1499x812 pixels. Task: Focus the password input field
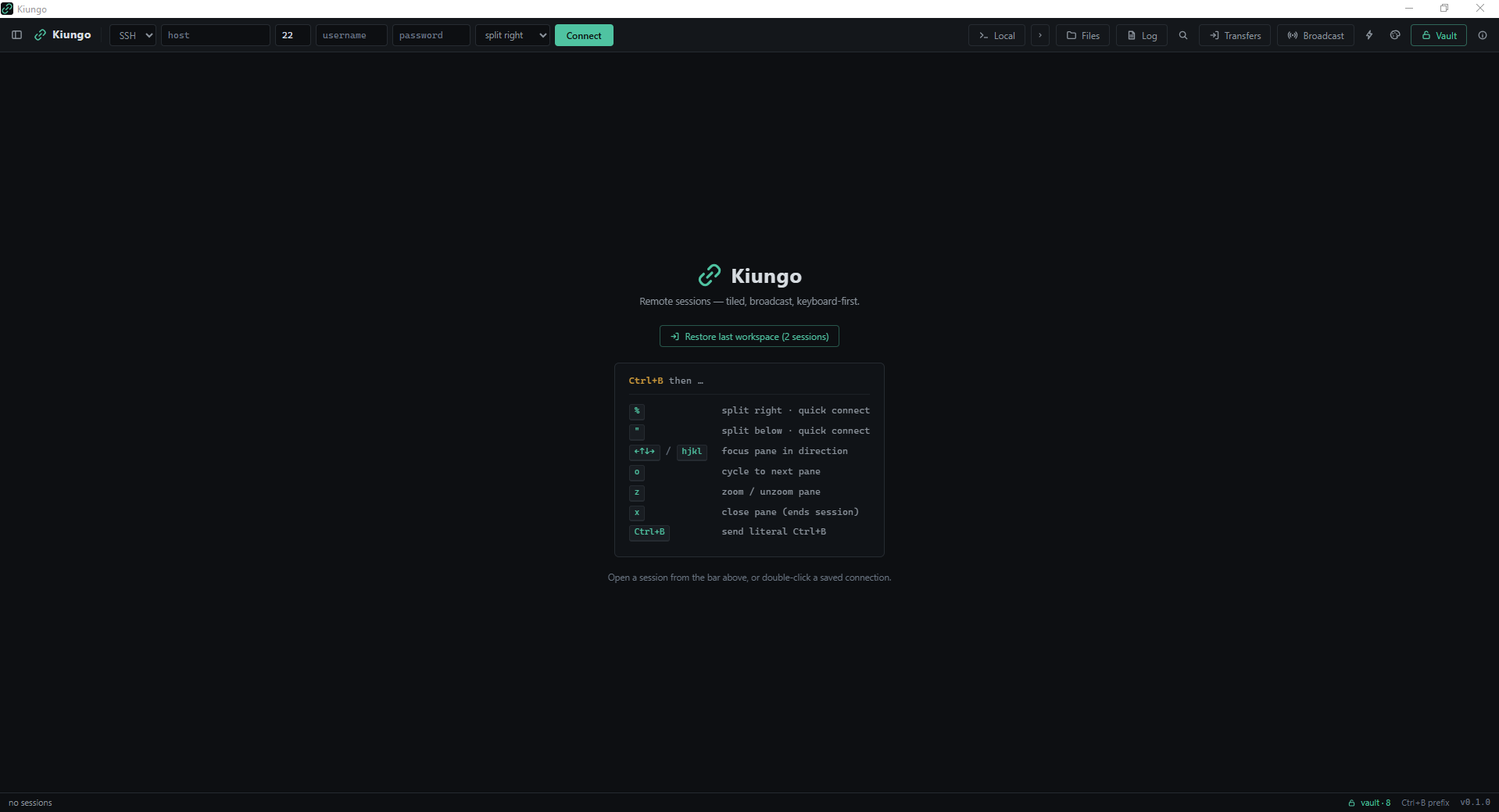[x=431, y=35]
